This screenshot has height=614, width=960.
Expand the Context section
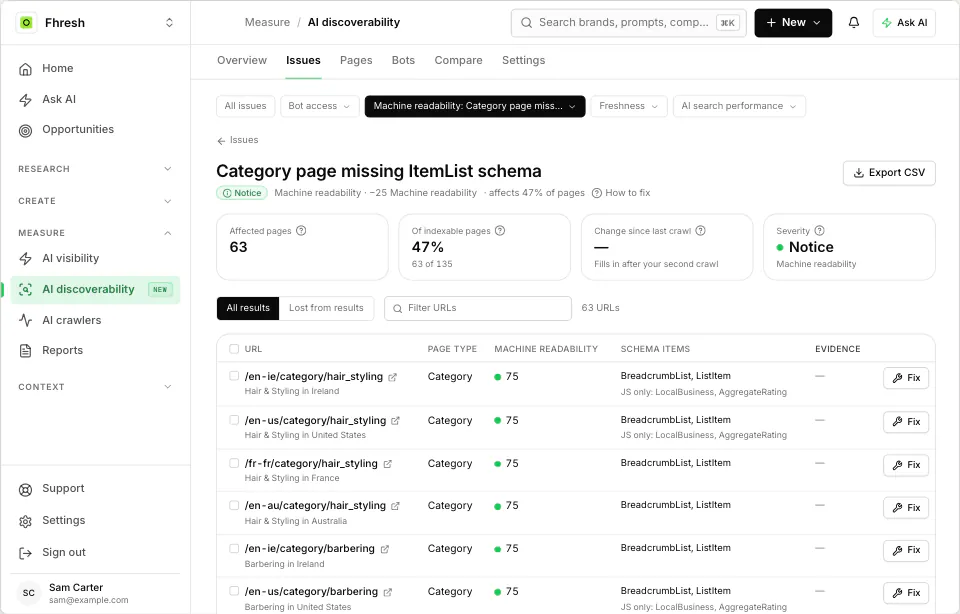tap(95, 387)
